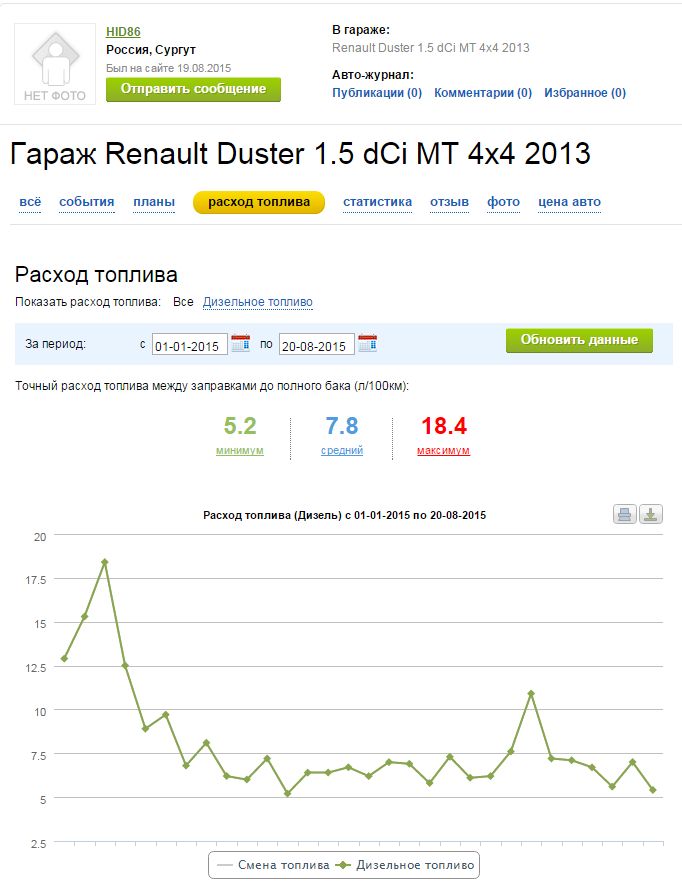Print the fuel consumption chart
682x888 pixels.
click(625, 514)
